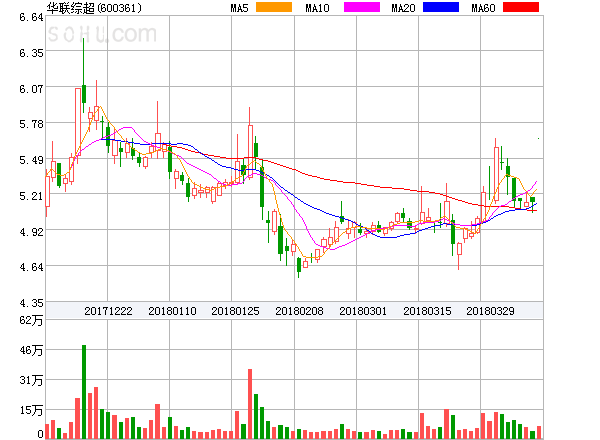
Task: Click the 6.64 price axis label
Action: point(31,17)
